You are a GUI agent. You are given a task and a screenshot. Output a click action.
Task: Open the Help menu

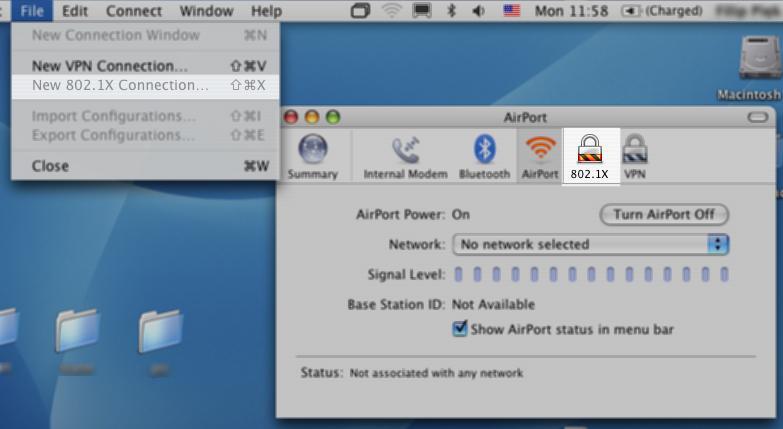(266, 10)
